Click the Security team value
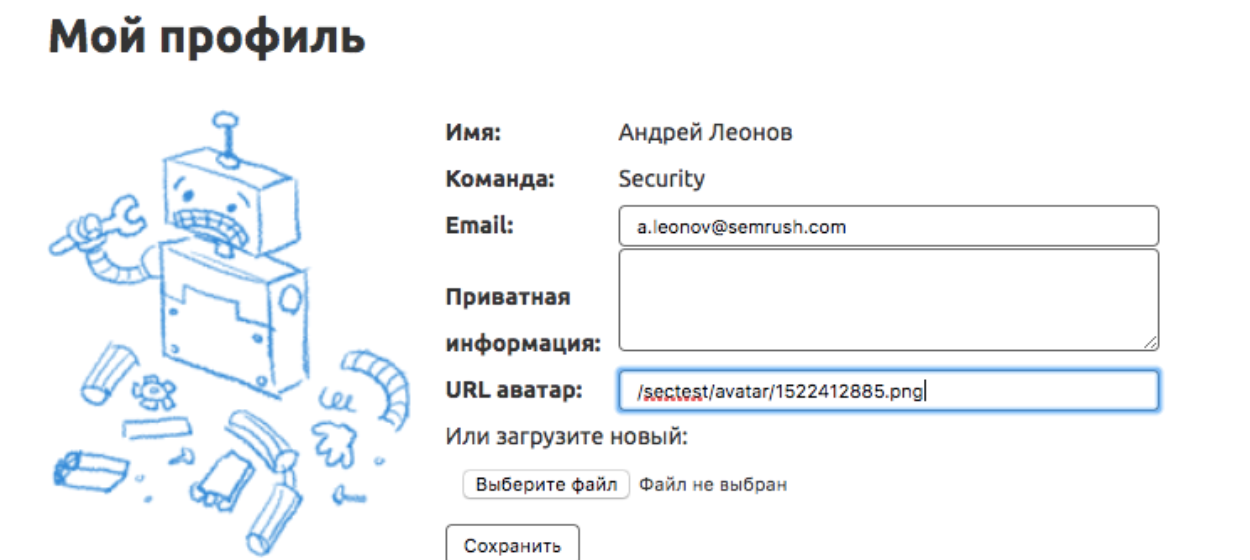This screenshot has height=560, width=1250. pos(661,179)
